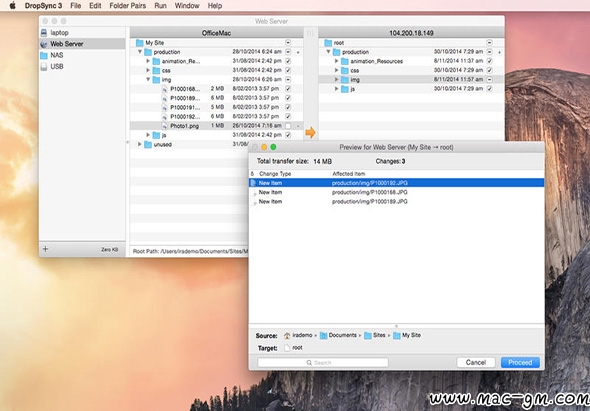Click the root file icon in Target
The height and width of the screenshot is (411, 590).
(287, 348)
